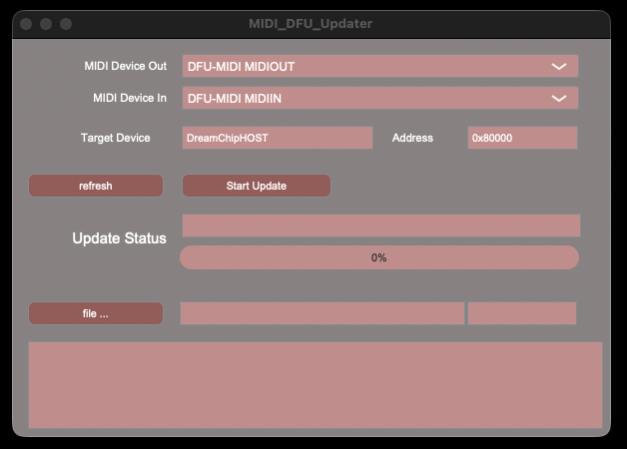The image size is (627, 449).
Task: Minimize the MIDI_DFU_Updater window
Action: click(46, 23)
